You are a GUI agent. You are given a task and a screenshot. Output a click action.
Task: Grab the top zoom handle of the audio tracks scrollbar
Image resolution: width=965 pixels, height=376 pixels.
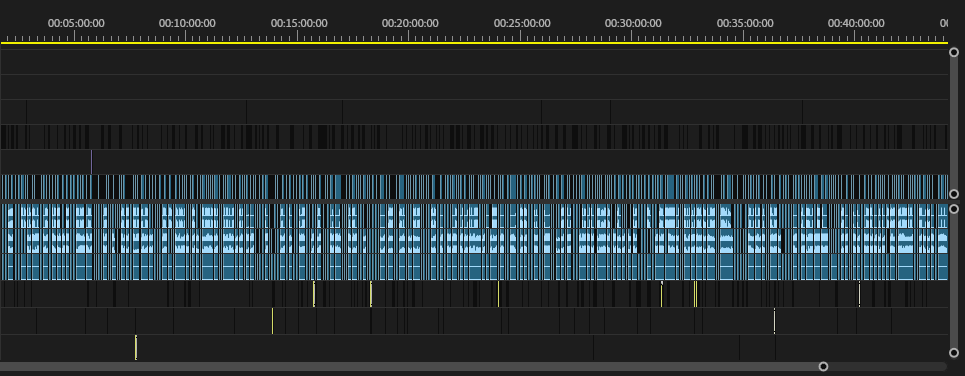click(x=954, y=209)
